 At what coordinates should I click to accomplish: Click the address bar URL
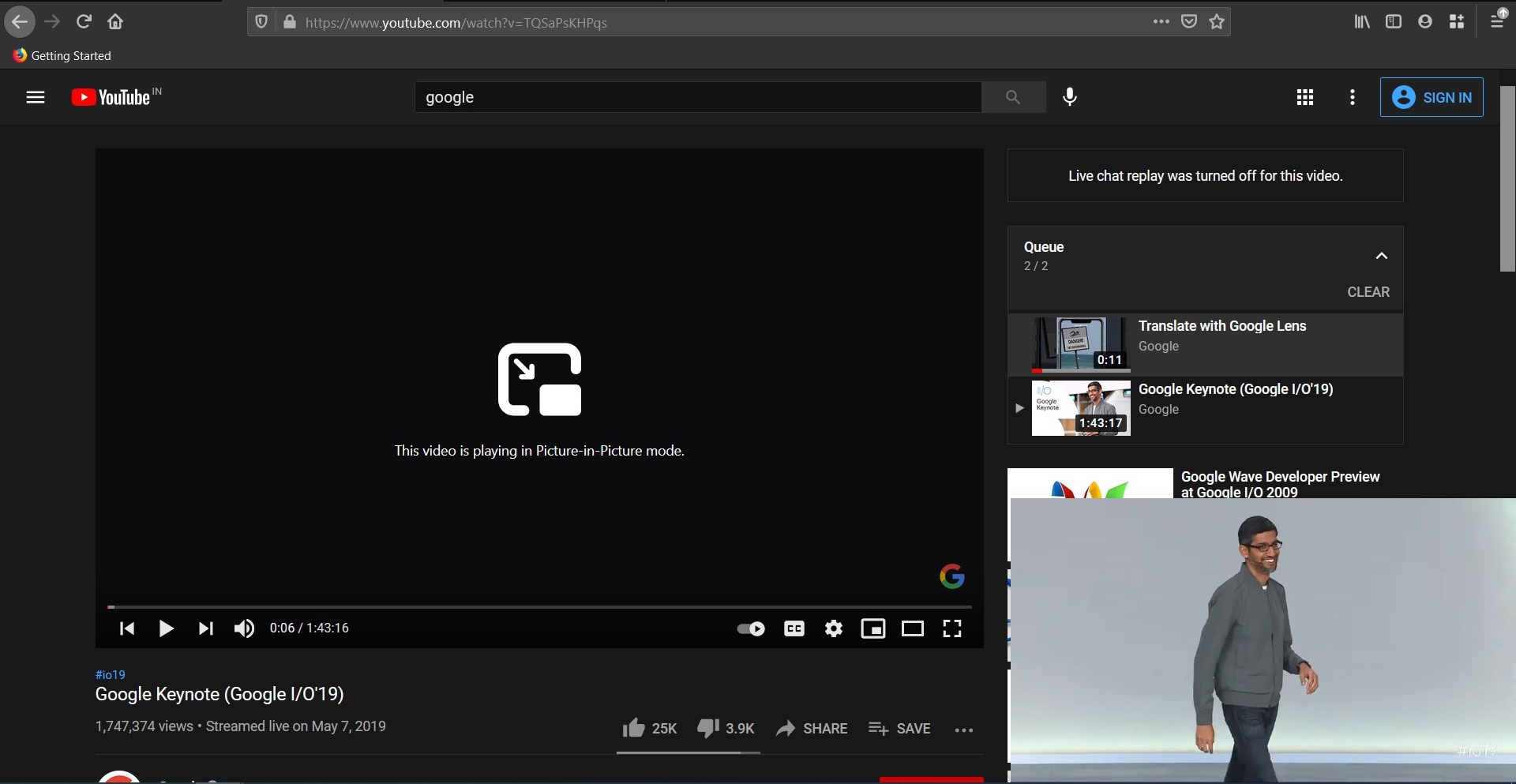(x=456, y=23)
